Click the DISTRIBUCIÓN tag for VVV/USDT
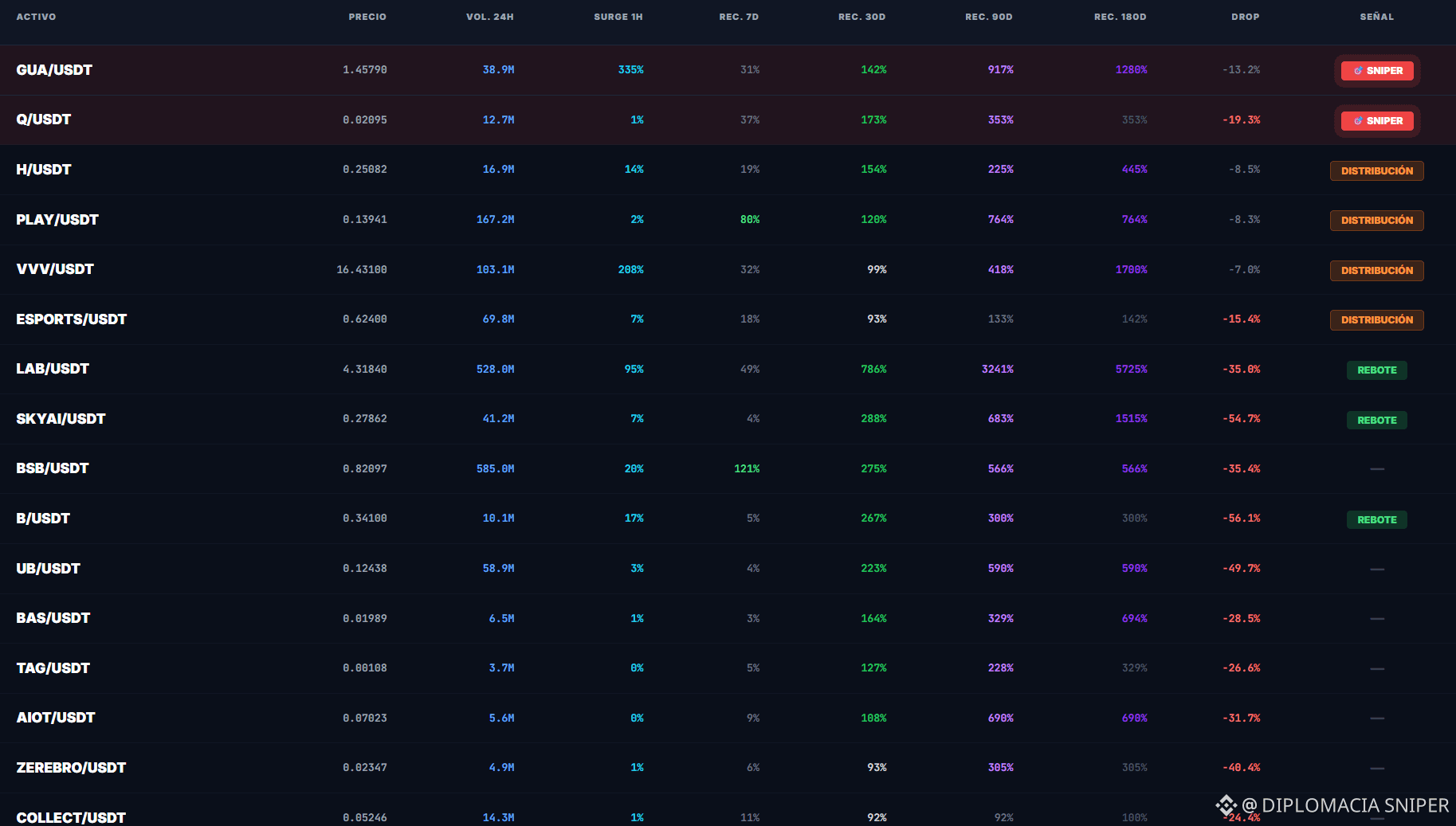This screenshot has width=1456, height=826. coord(1376,271)
